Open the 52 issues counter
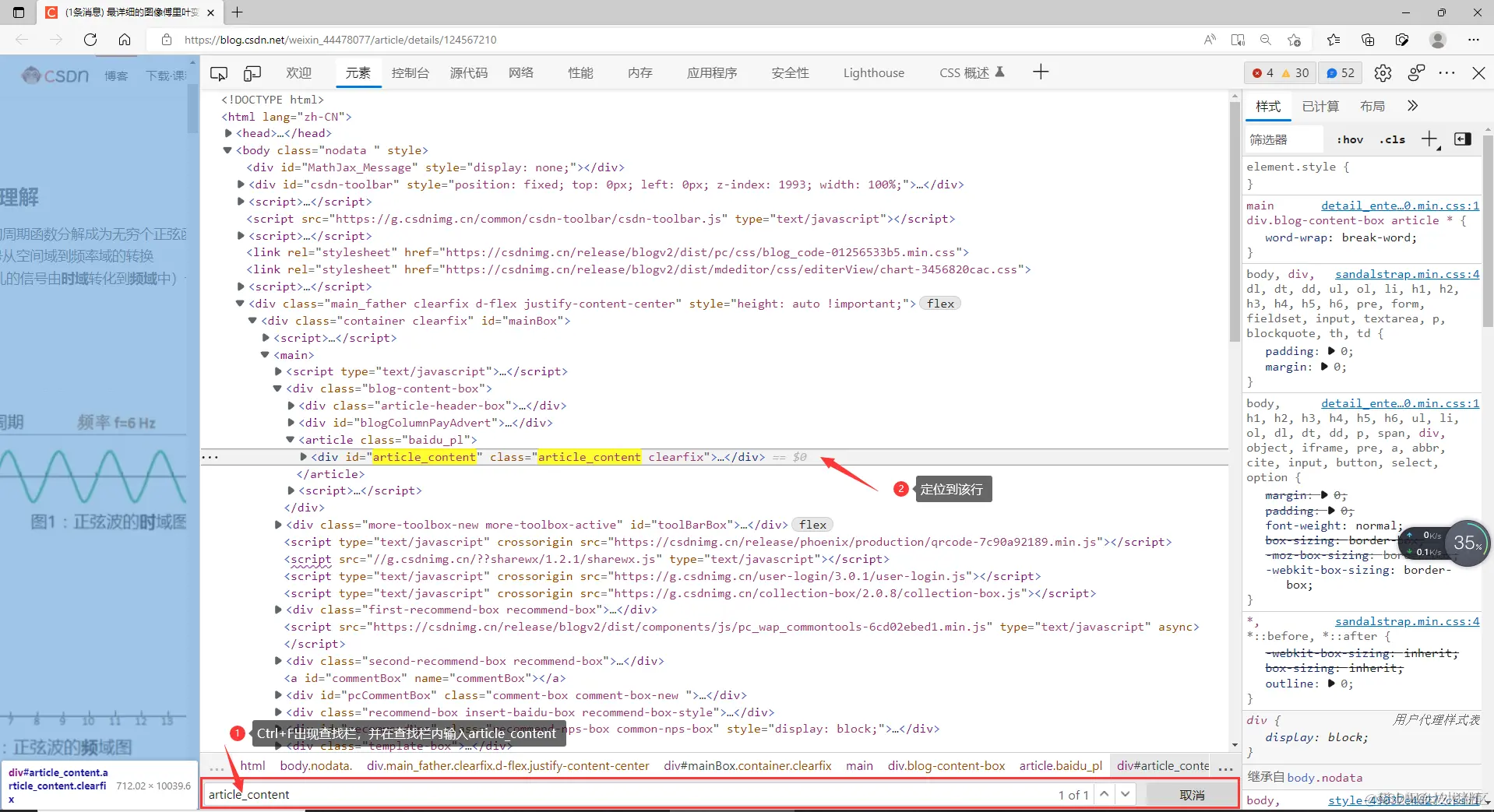The image size is (1494, 812). [x=1341, y=73]
